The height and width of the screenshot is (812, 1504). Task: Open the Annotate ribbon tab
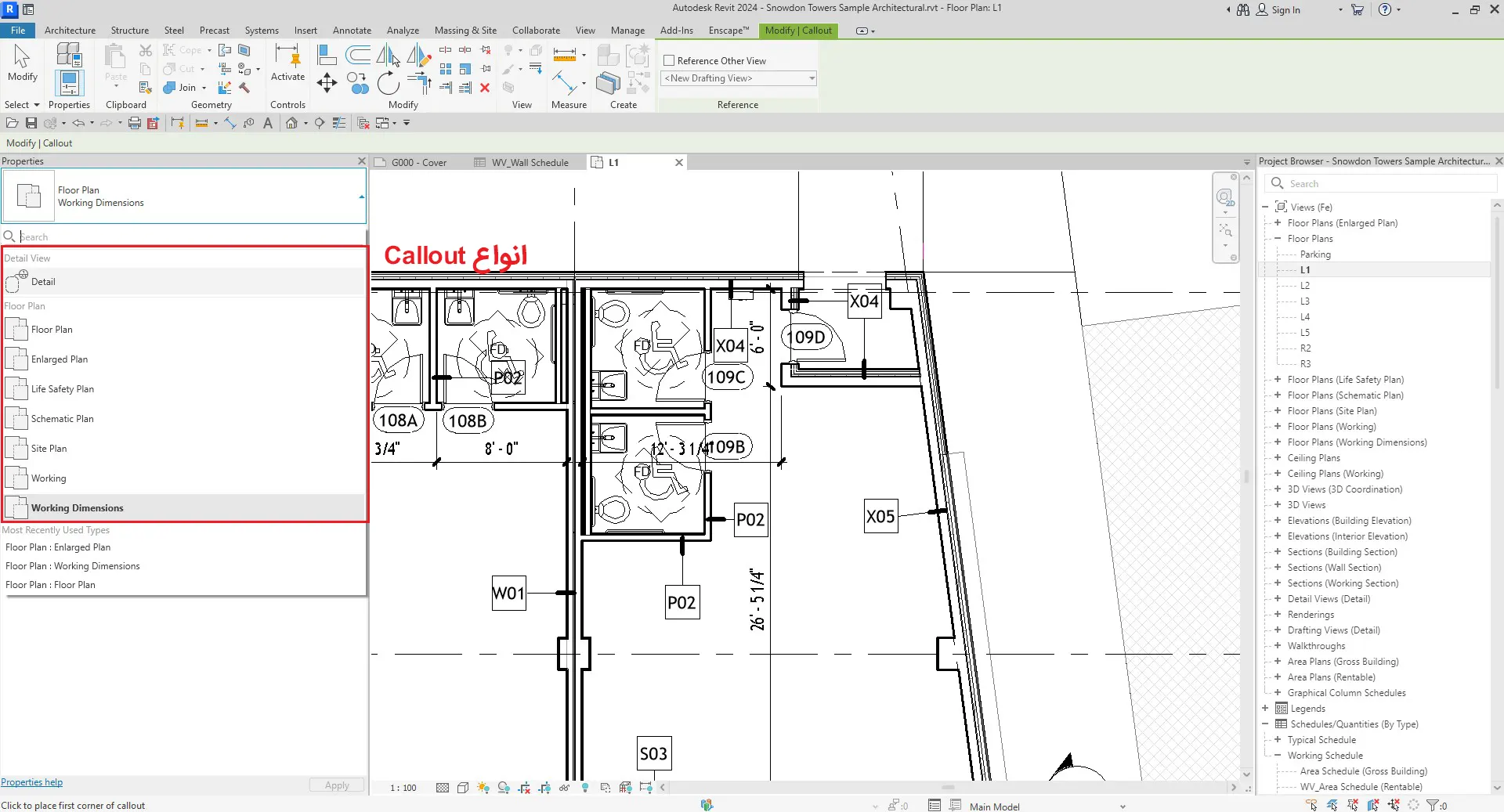tap(352, 31)
